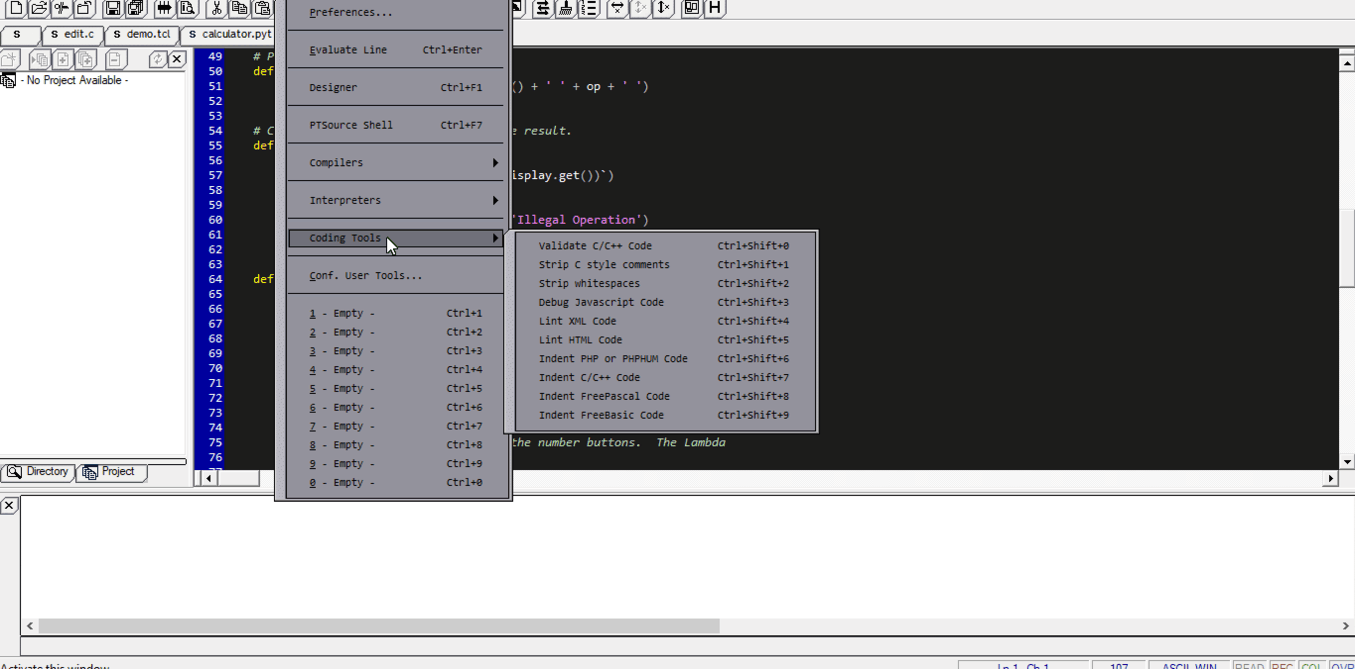Click the Cut scissors toolbar icon
This screenshot has width=1355, height=669.
[x=216, y=9]
